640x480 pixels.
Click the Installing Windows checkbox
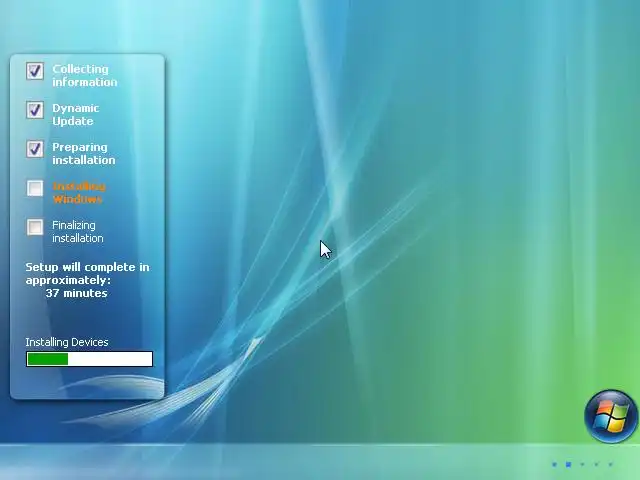tap(35, 188)
